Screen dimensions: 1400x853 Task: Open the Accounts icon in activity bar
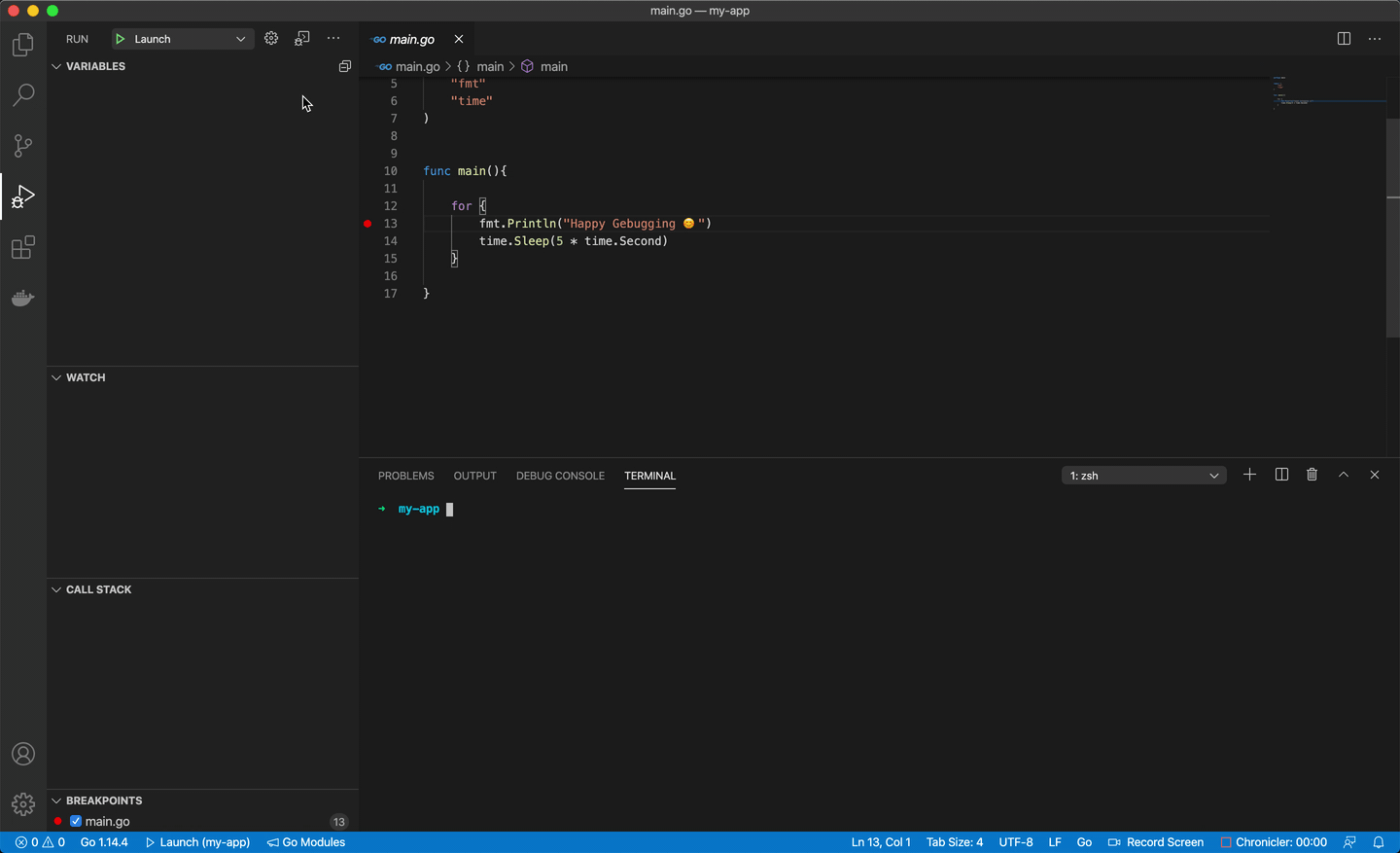(x=23, y=754)
